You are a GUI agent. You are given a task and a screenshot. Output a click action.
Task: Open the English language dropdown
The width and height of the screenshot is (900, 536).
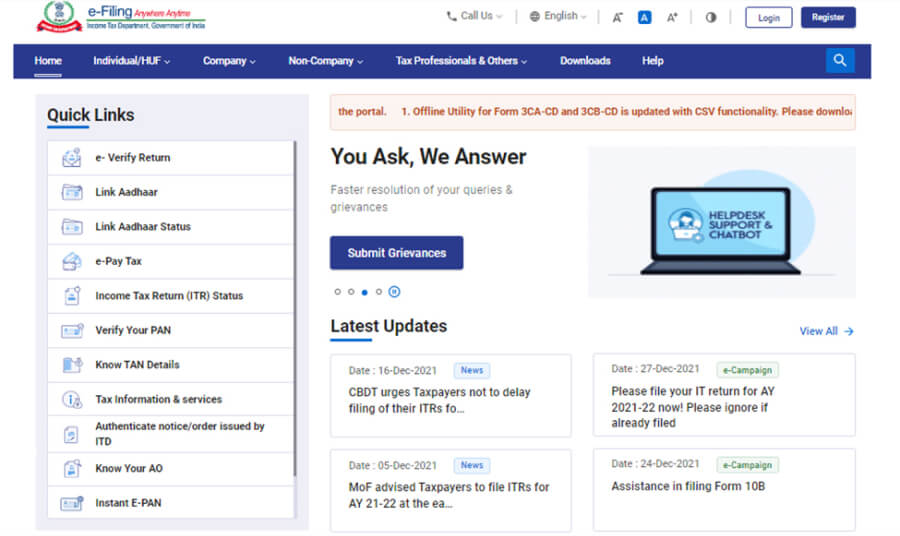(558, 16)
